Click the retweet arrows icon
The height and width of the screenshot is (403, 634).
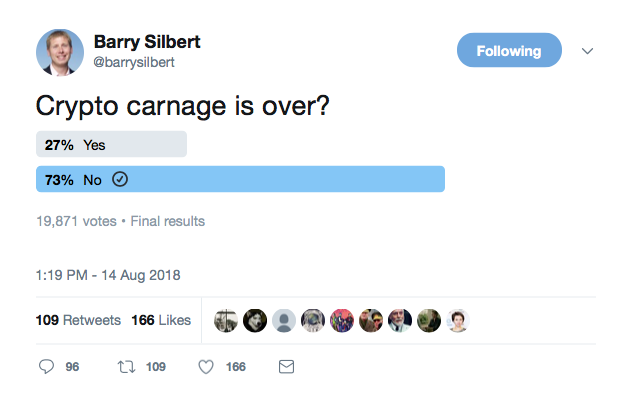pyautogui.click(x=126, y=367)
